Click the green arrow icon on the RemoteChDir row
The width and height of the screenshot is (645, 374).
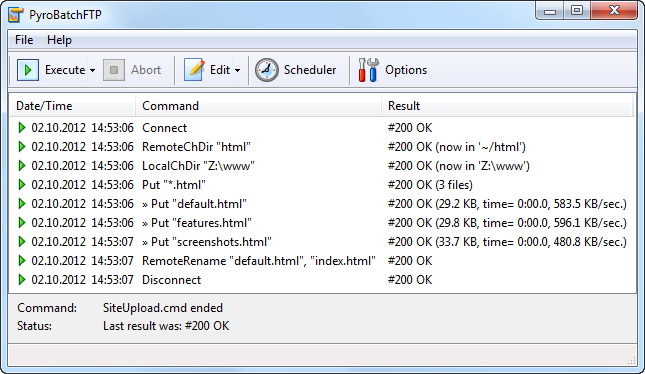pos(22,146)
